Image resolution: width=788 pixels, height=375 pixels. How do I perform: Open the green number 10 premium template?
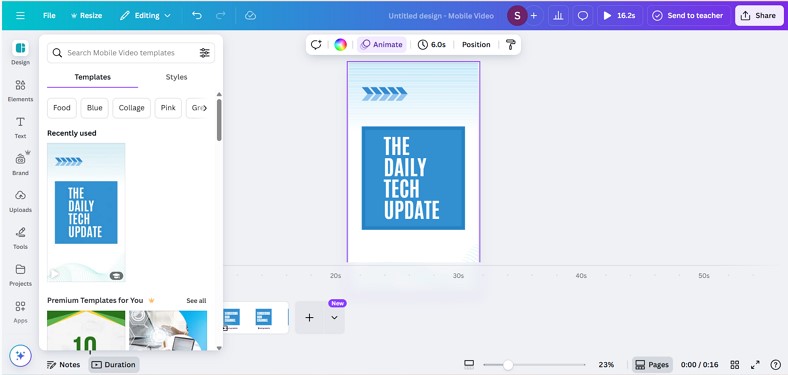pyautogui.click(x=86, y=330)
